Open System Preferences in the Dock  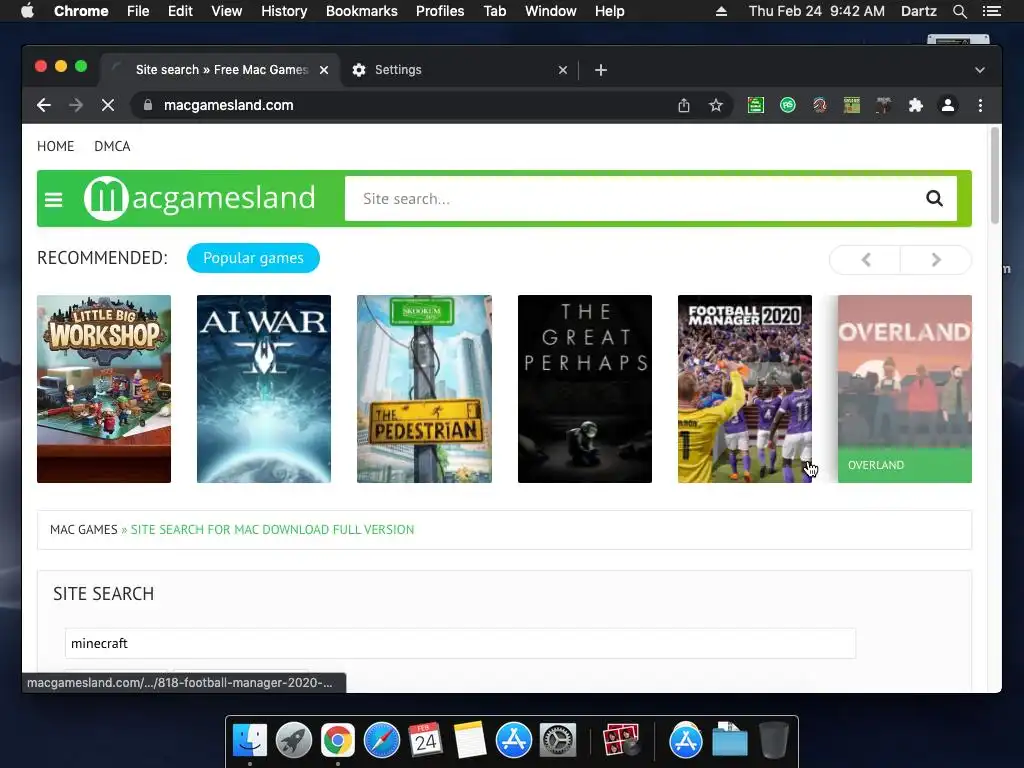[x=557, y=741]
